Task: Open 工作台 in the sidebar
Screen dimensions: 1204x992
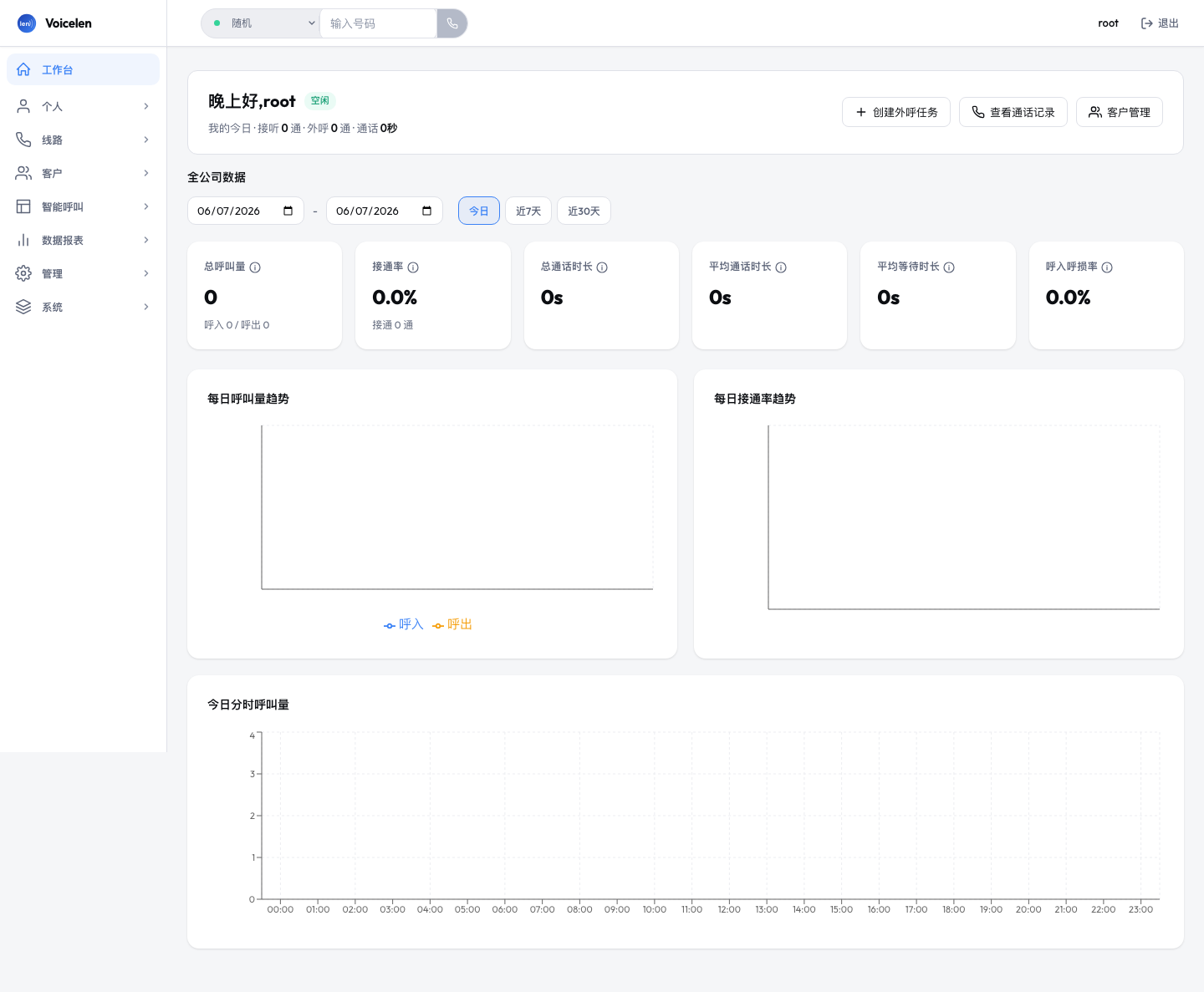Action: tap(83, 69)
